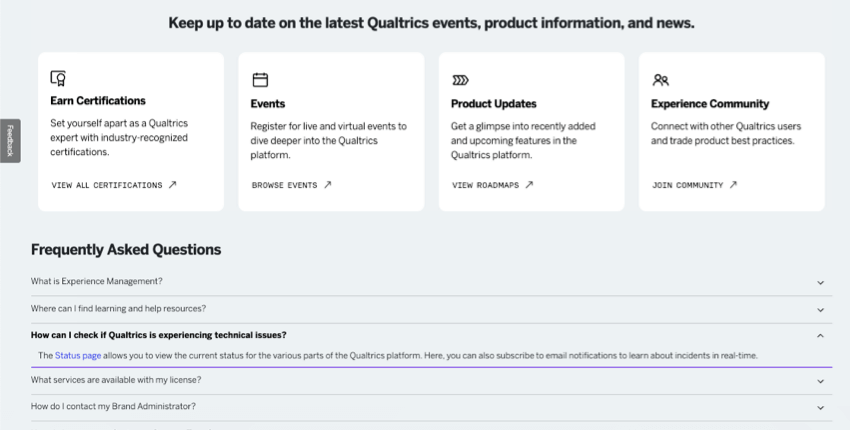
Task: Click the 'What is Experience Management?' question text
Action: [x=97, y=281]
